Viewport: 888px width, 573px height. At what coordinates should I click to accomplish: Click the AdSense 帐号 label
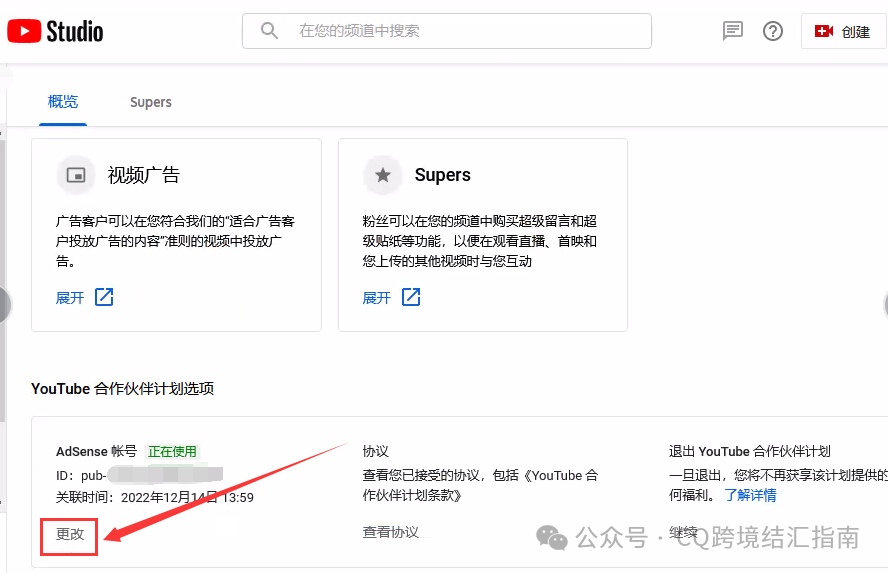[96, 451]
